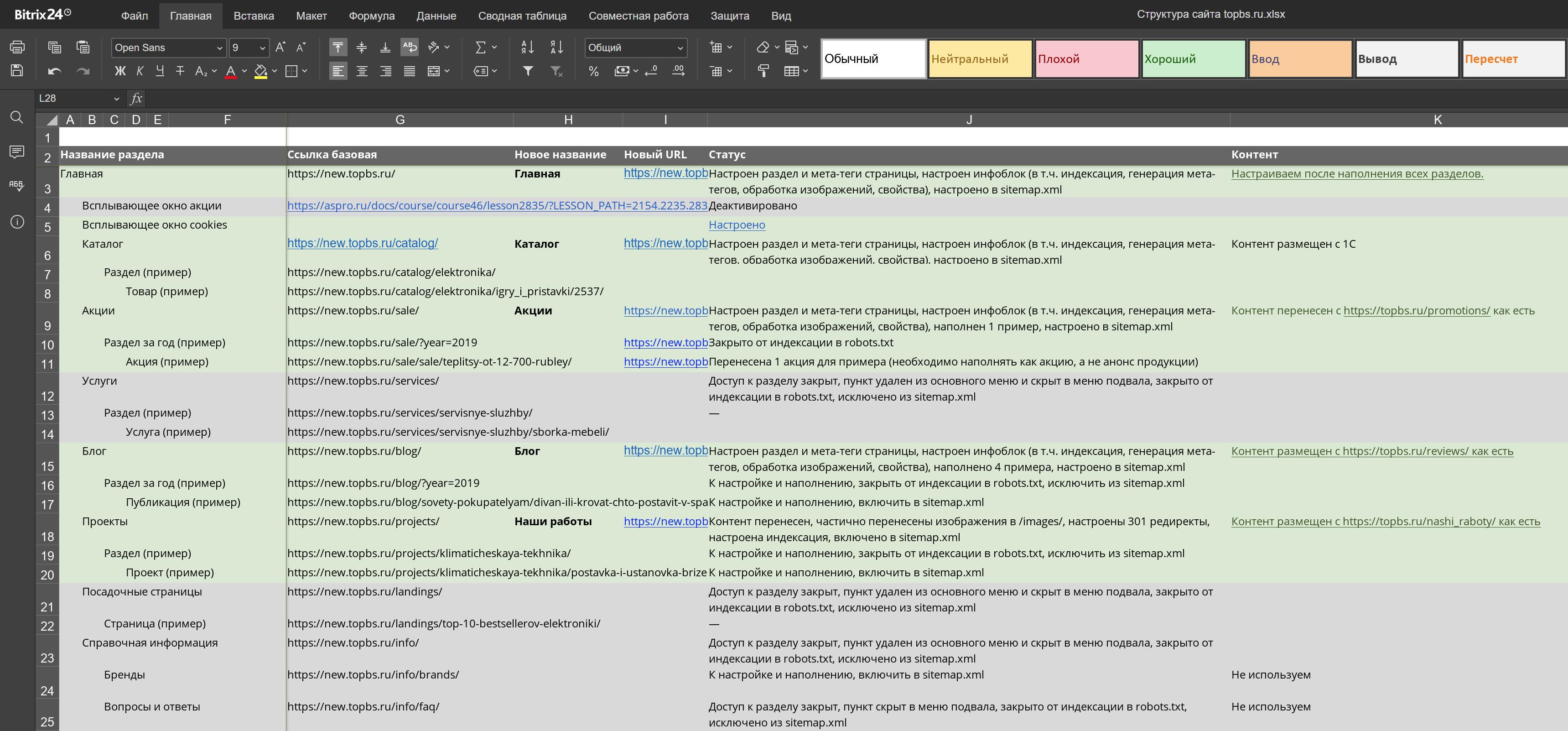
Task: Apply filter funnel icon
Action: (x=528, y=71)
